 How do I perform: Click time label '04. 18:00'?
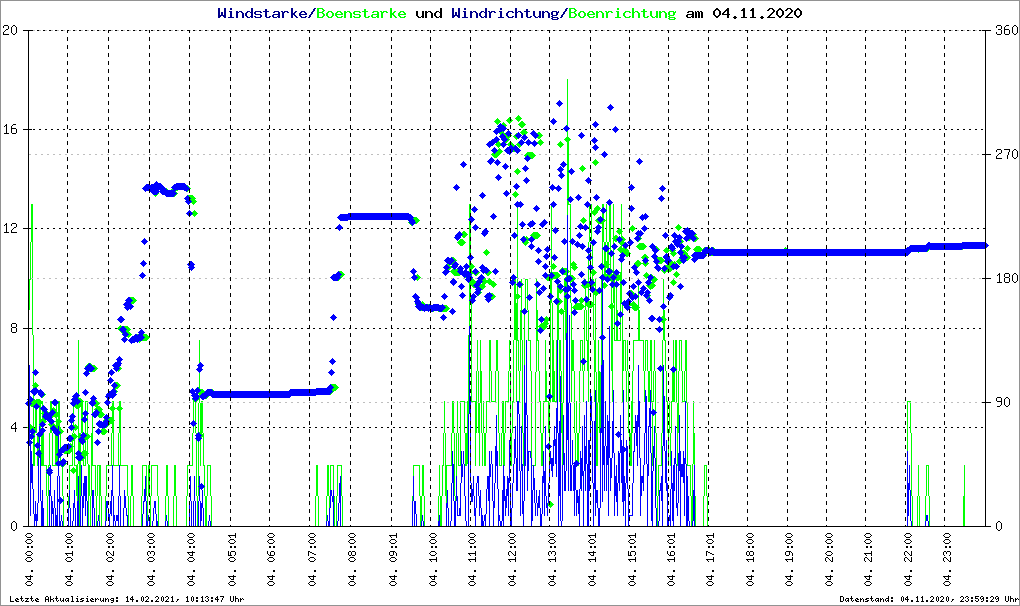point(749,559)
